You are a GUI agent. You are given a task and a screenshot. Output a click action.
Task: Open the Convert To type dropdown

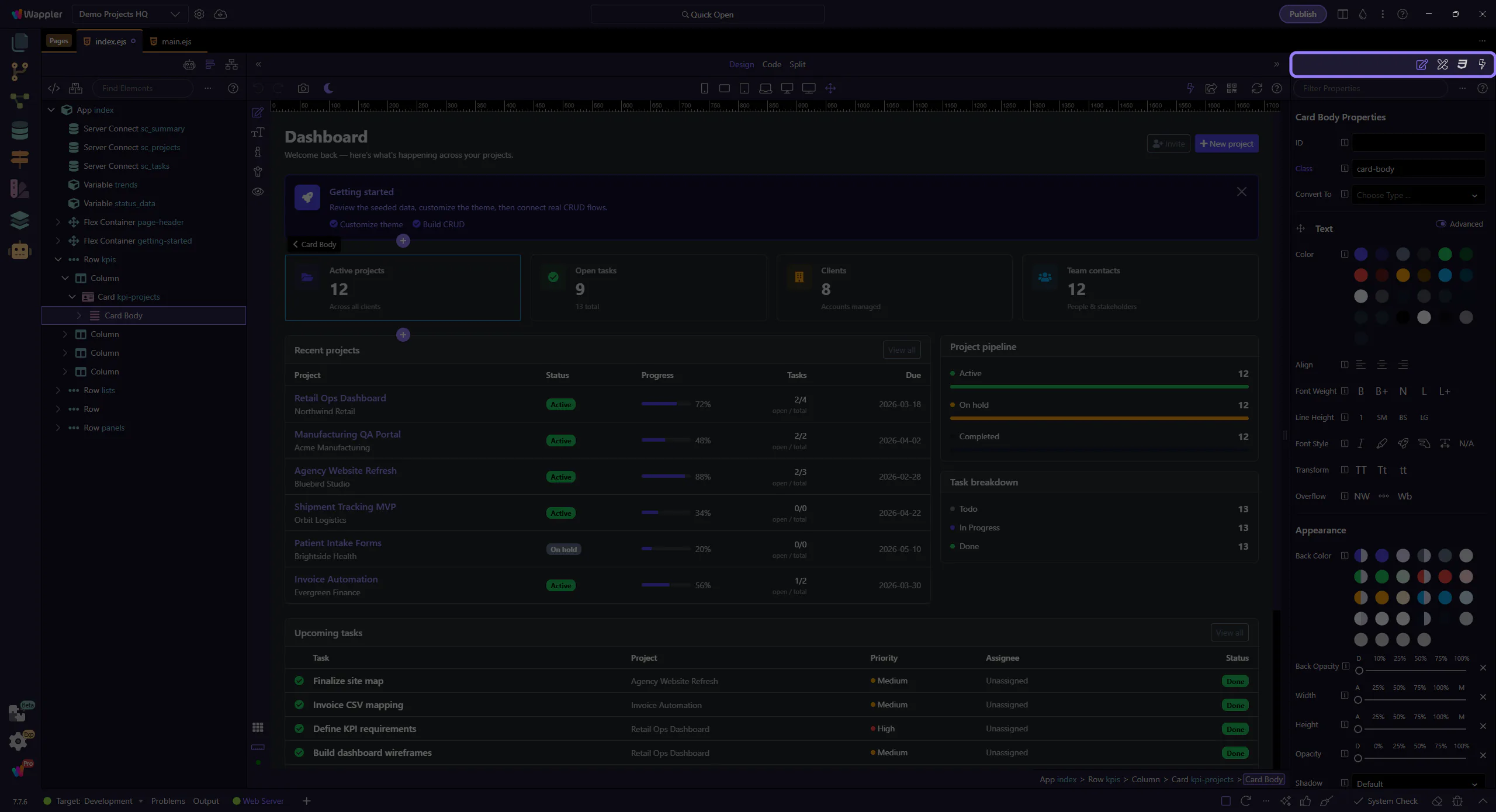[1418, 195]
